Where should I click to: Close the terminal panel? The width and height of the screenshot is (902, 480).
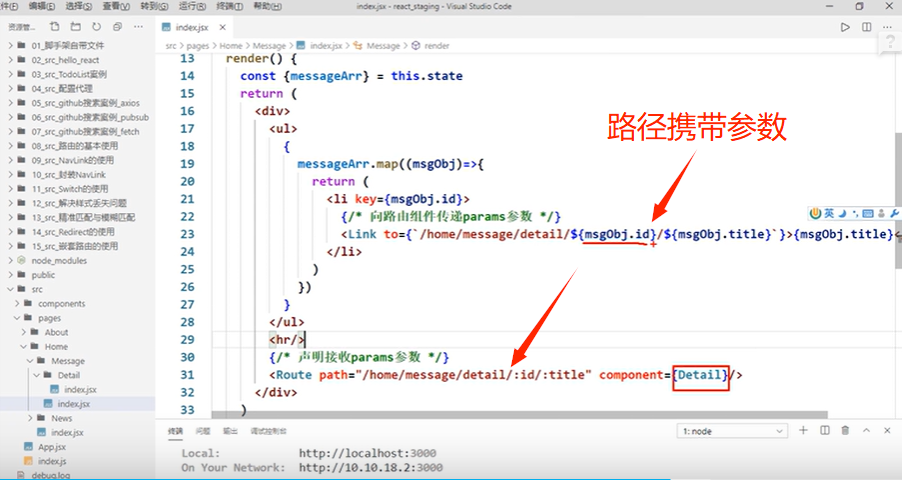coord(887,430)
